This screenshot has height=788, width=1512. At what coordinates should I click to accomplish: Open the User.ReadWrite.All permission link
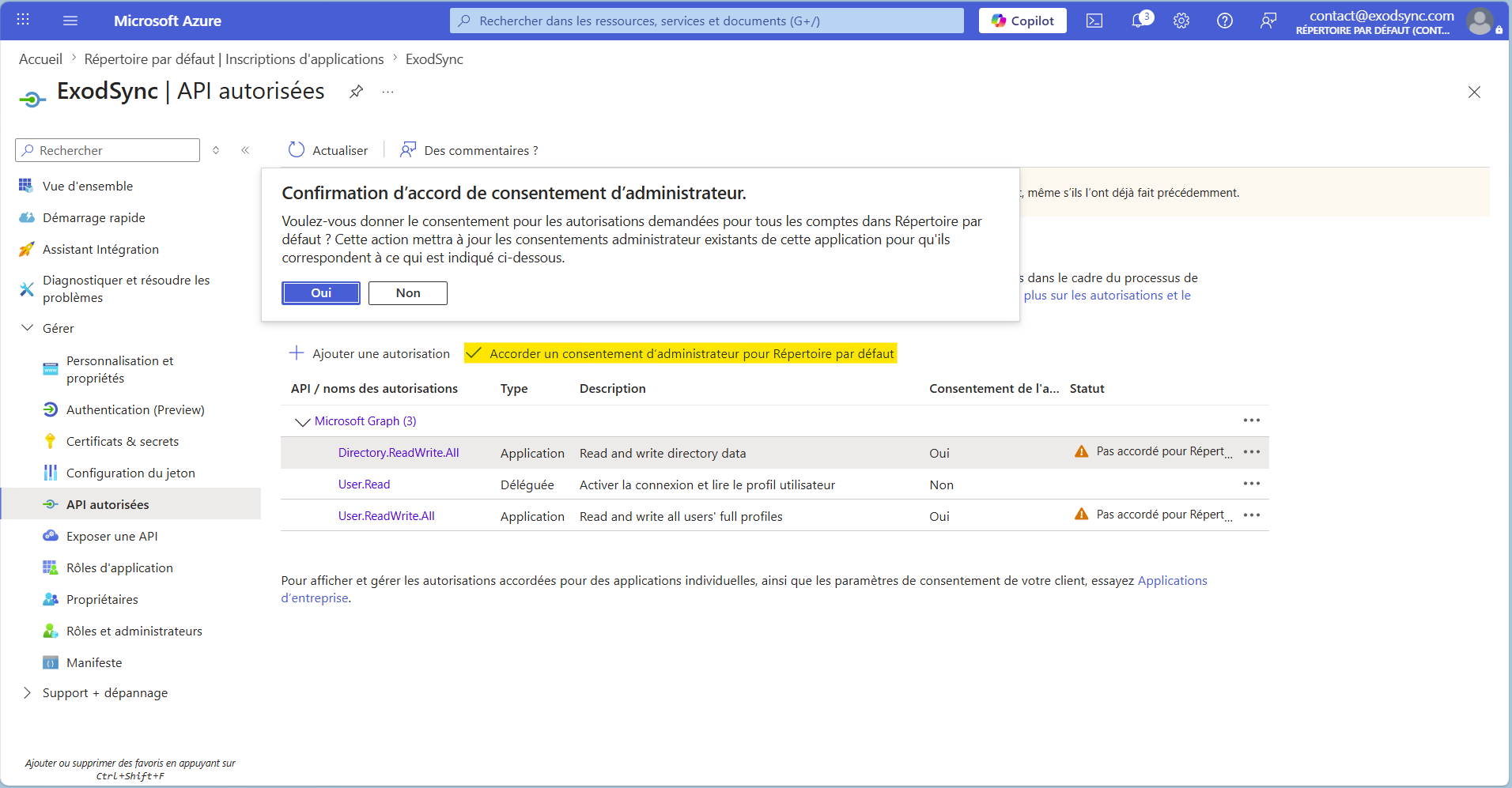pyautogui.click(x=387, y=516)
